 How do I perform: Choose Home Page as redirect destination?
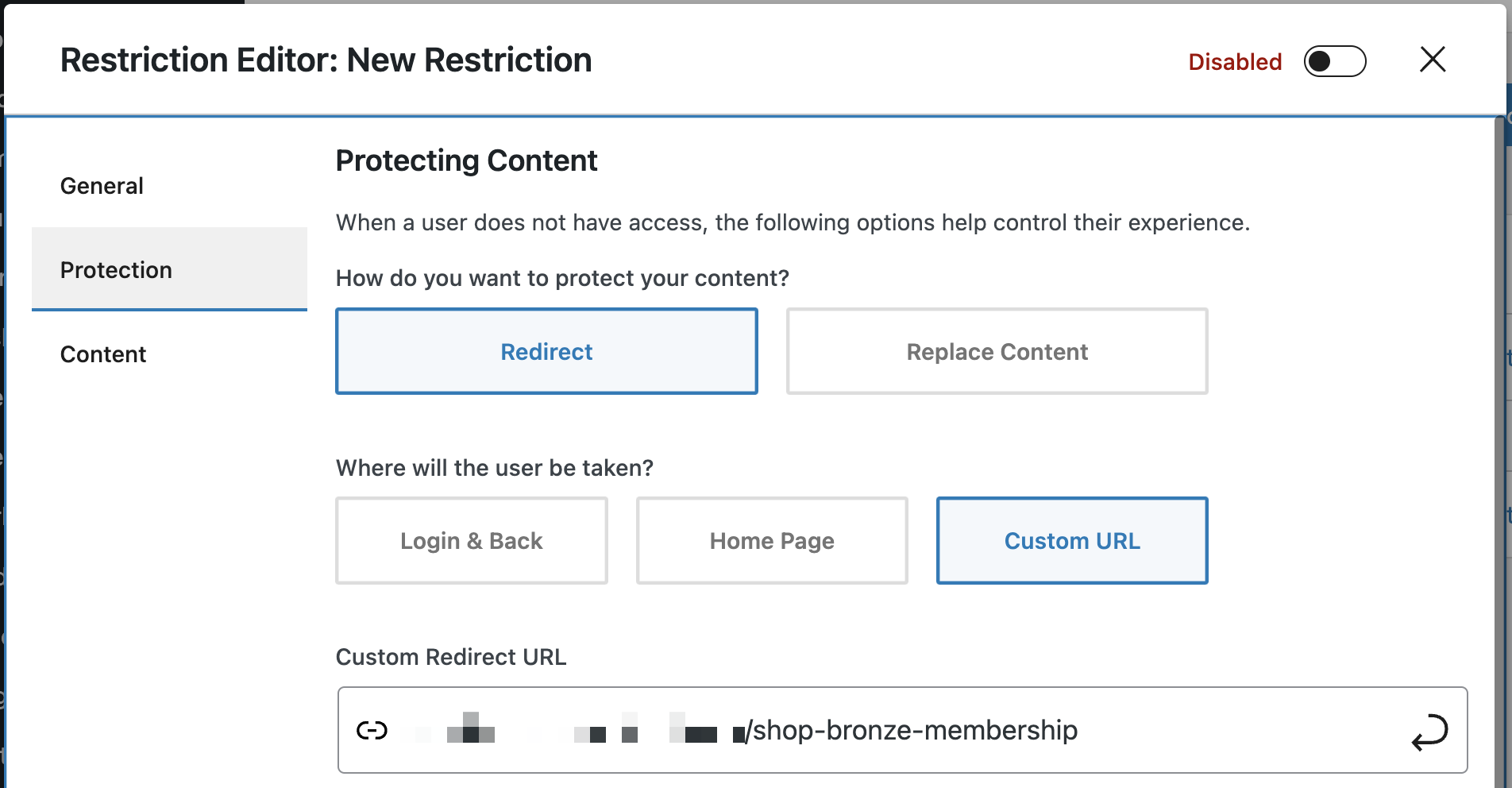[x=771, y=541]
